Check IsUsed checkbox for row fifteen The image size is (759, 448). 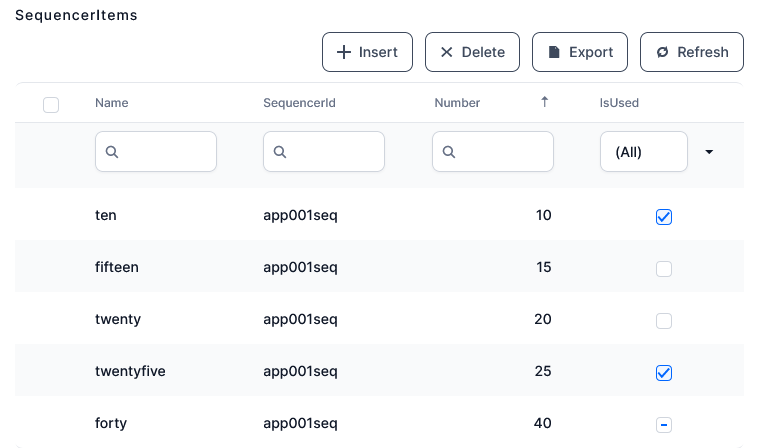click(x=664, y=269)
